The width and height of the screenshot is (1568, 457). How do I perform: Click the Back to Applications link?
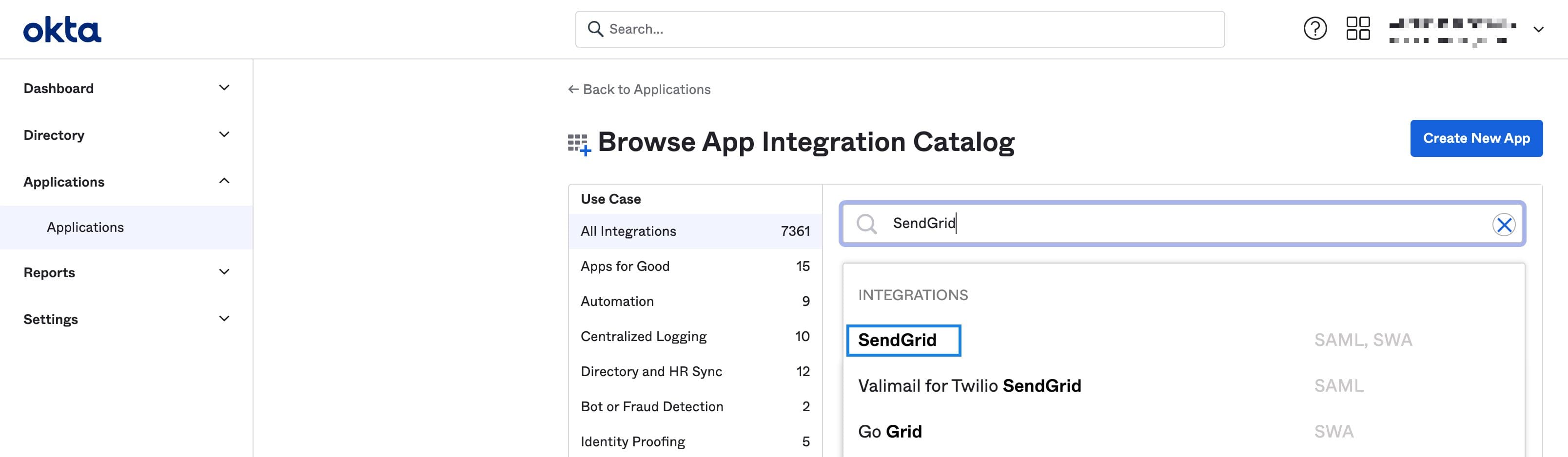click(x=647, y=89)
